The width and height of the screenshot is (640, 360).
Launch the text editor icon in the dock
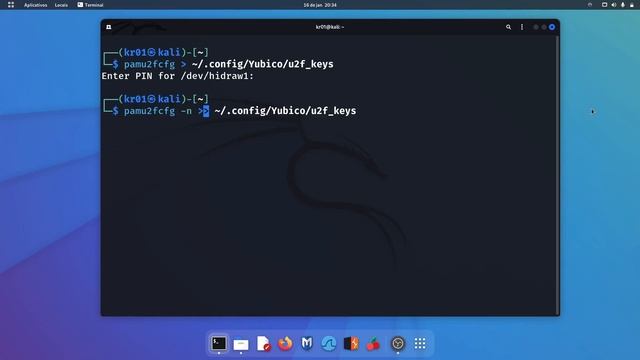[263, 344]
